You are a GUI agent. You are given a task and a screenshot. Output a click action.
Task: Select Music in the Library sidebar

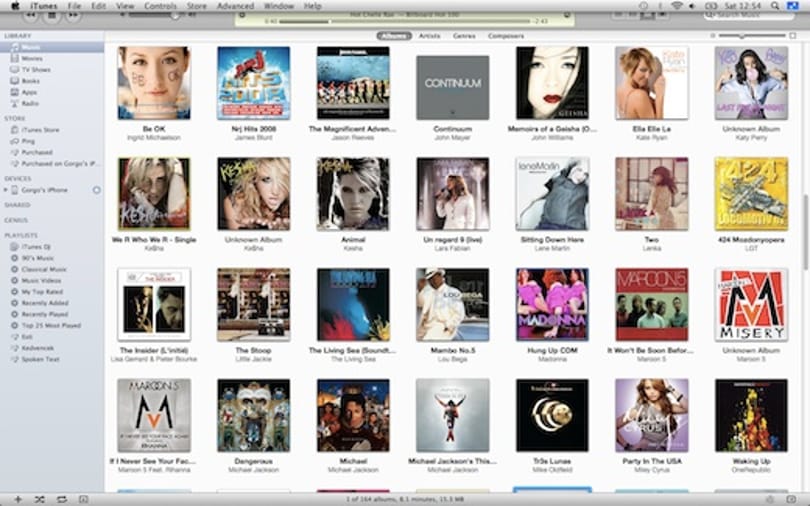click(52, 47)
